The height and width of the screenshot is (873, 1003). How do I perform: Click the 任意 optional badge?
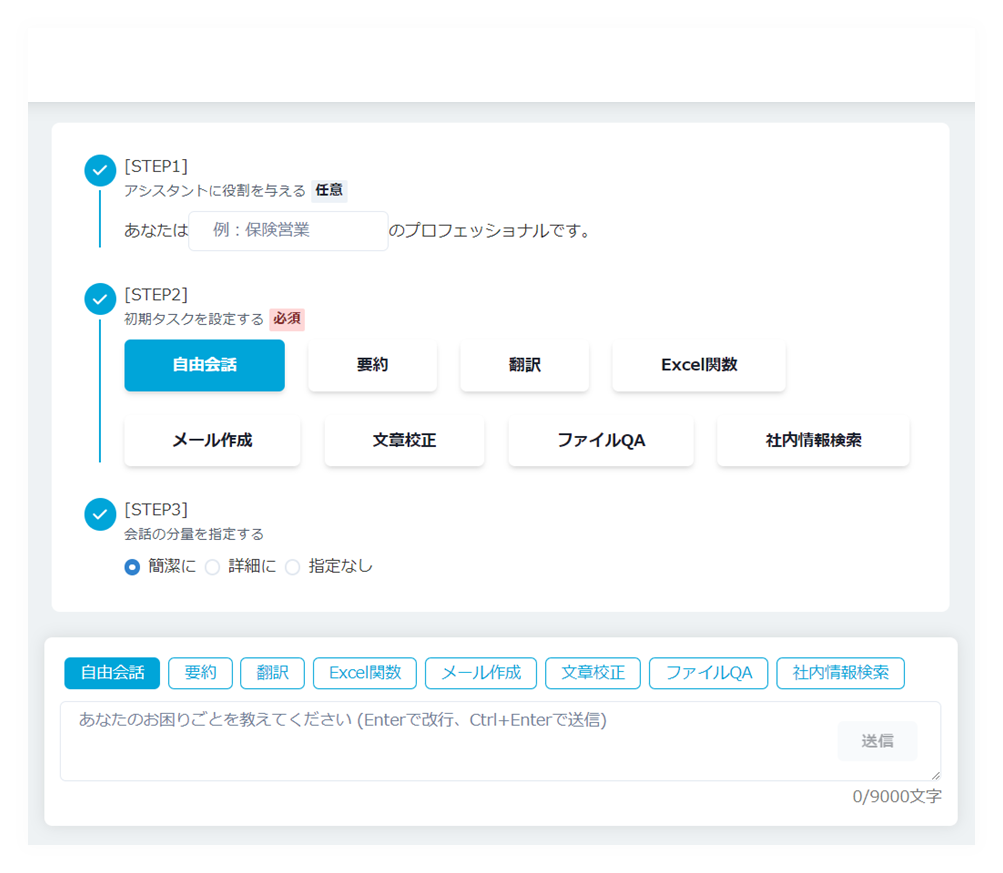point(329,191)
